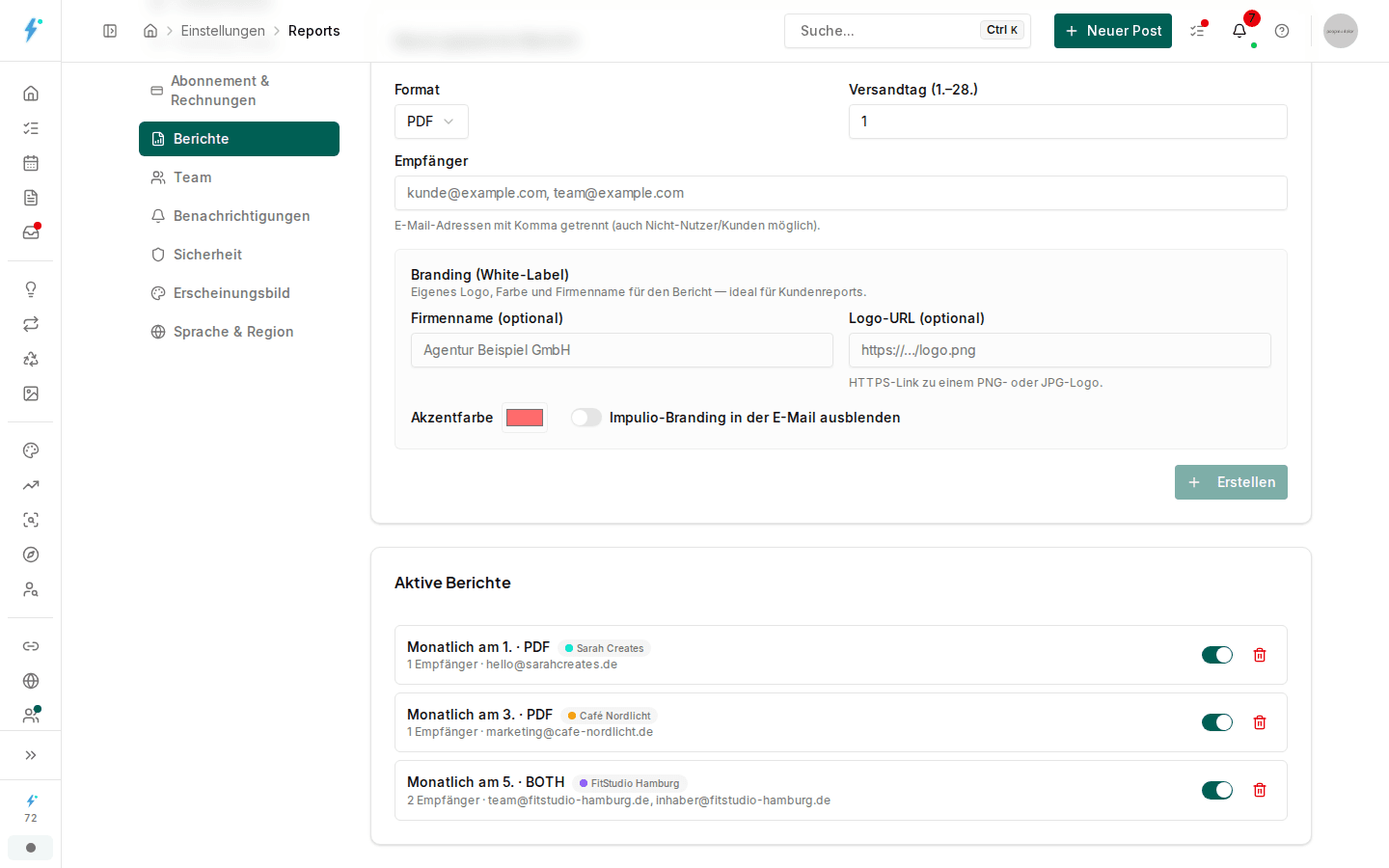This screenshot has width=1389, height=868.
Task: Open the Home icon in the left sidebar
Action: pyautogui.click(x=31, y=94)
